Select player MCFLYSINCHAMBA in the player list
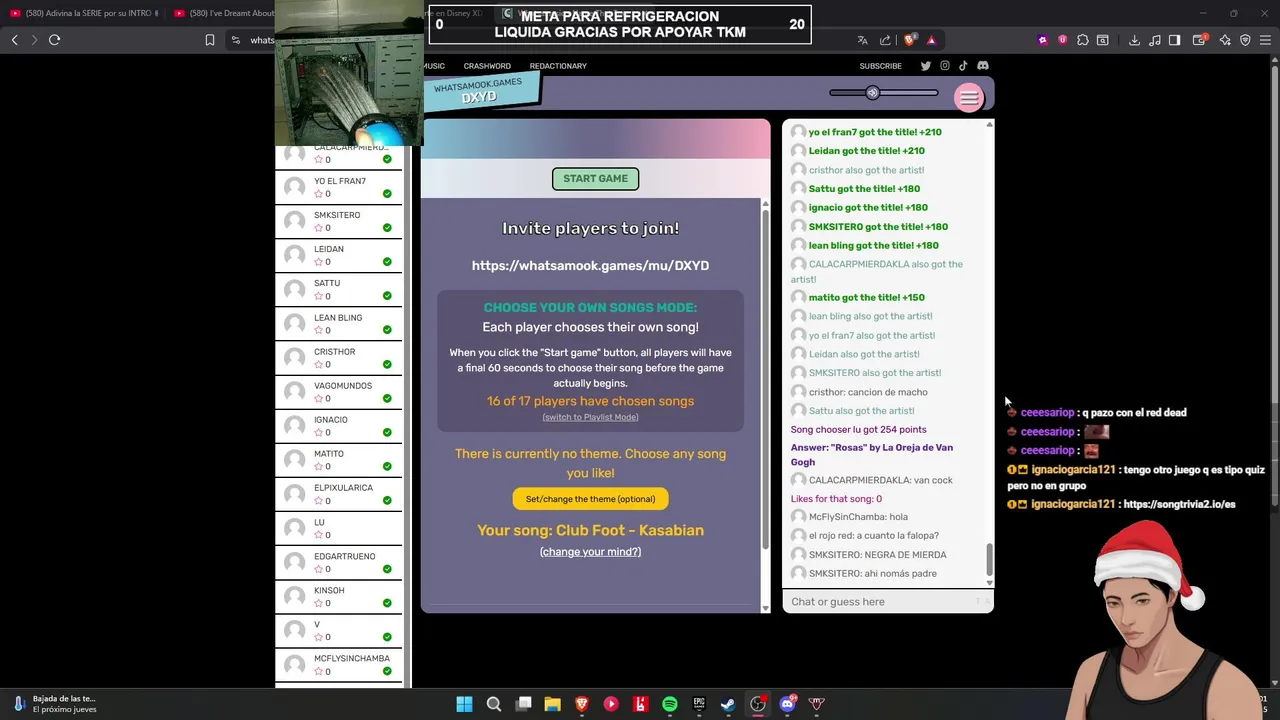The image size is (1280, 720). pos(339,665)
